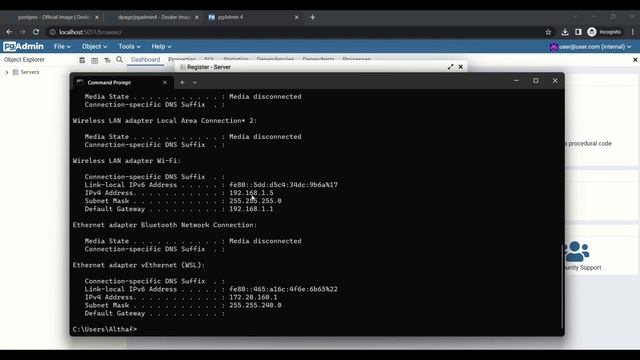640x360 pixels.
Task: Select the pgAdmin 4 browser tab
Action: (230, 17)
